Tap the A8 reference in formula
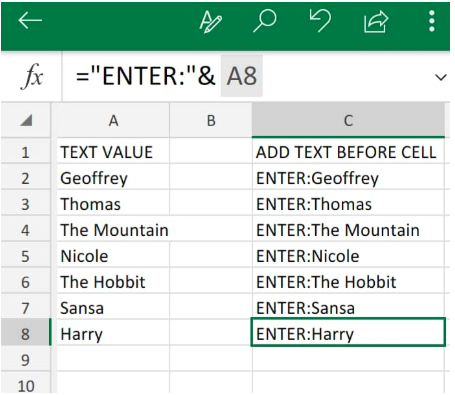Image resolution: width=455 pixels, height=395 pixels. click(242, 76)
